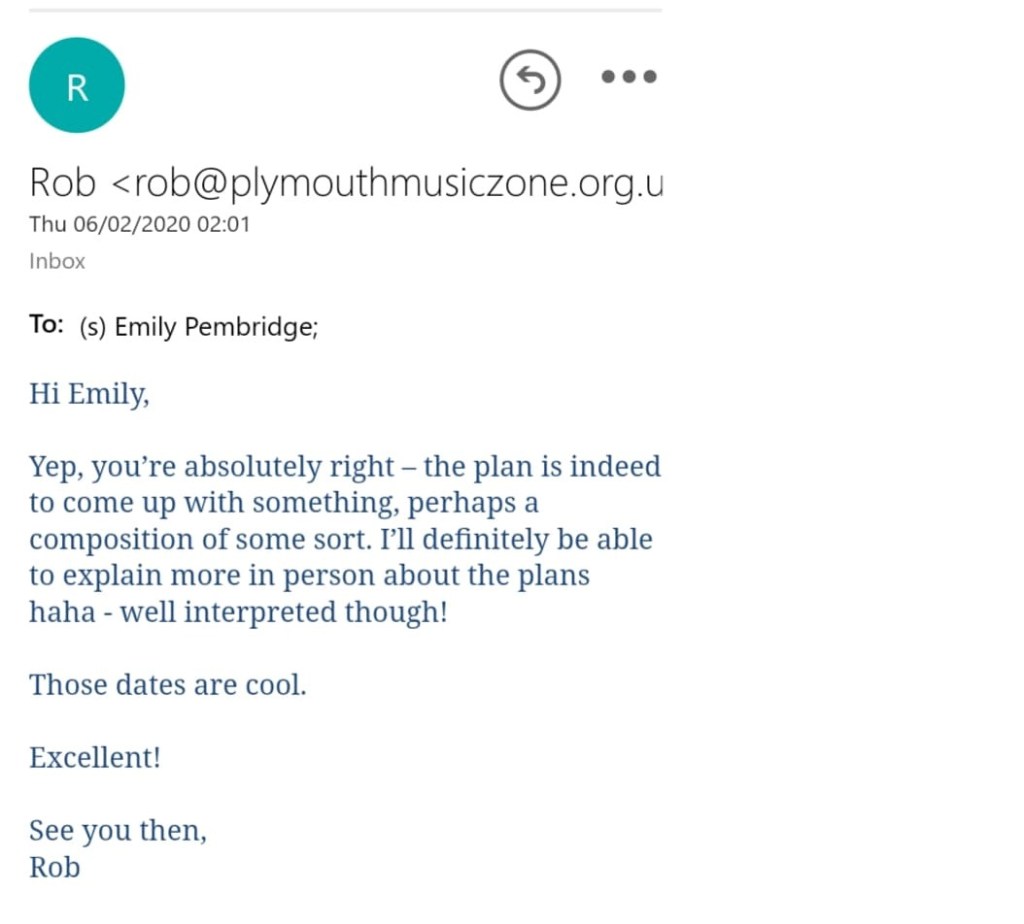Click the line composition of some sort
The width and height of the screenshot is (1024, 924).
pos(340,539)
